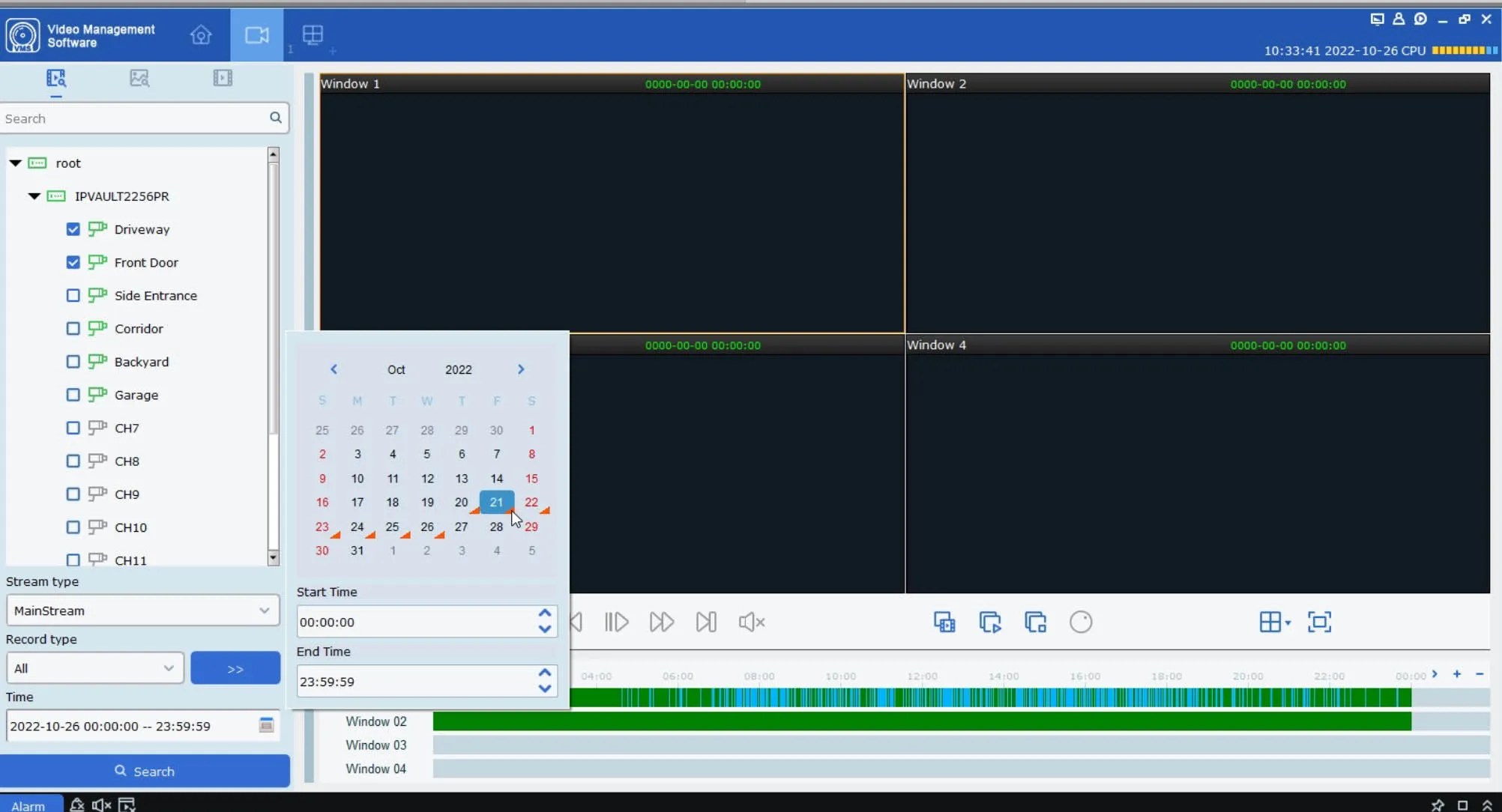1502x812 pixels.
Task: Click next month arrow on calendar
Action: [x=521, y=369]
